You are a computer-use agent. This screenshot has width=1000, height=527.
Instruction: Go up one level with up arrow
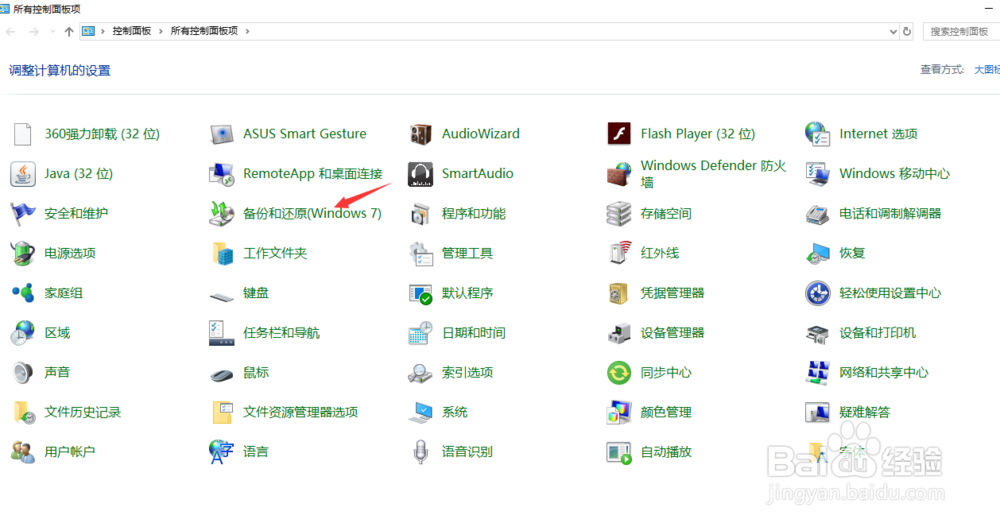69,31
